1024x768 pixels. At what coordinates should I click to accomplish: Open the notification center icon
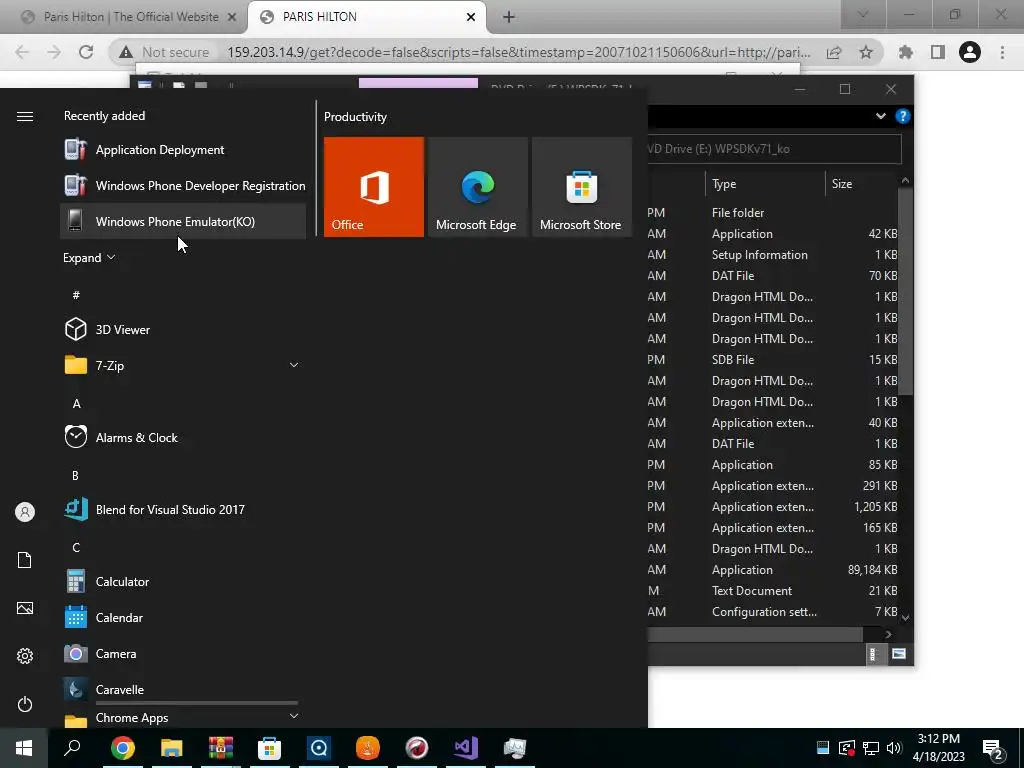993,749
